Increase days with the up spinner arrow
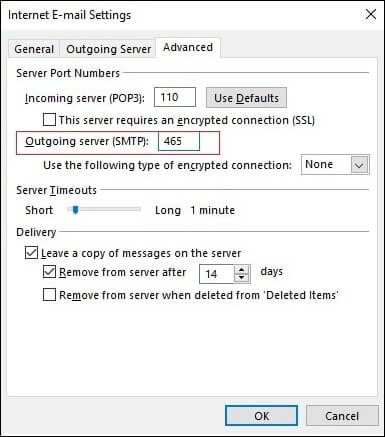The height and width of the screenshot is (437, 385). pos(242,270)
